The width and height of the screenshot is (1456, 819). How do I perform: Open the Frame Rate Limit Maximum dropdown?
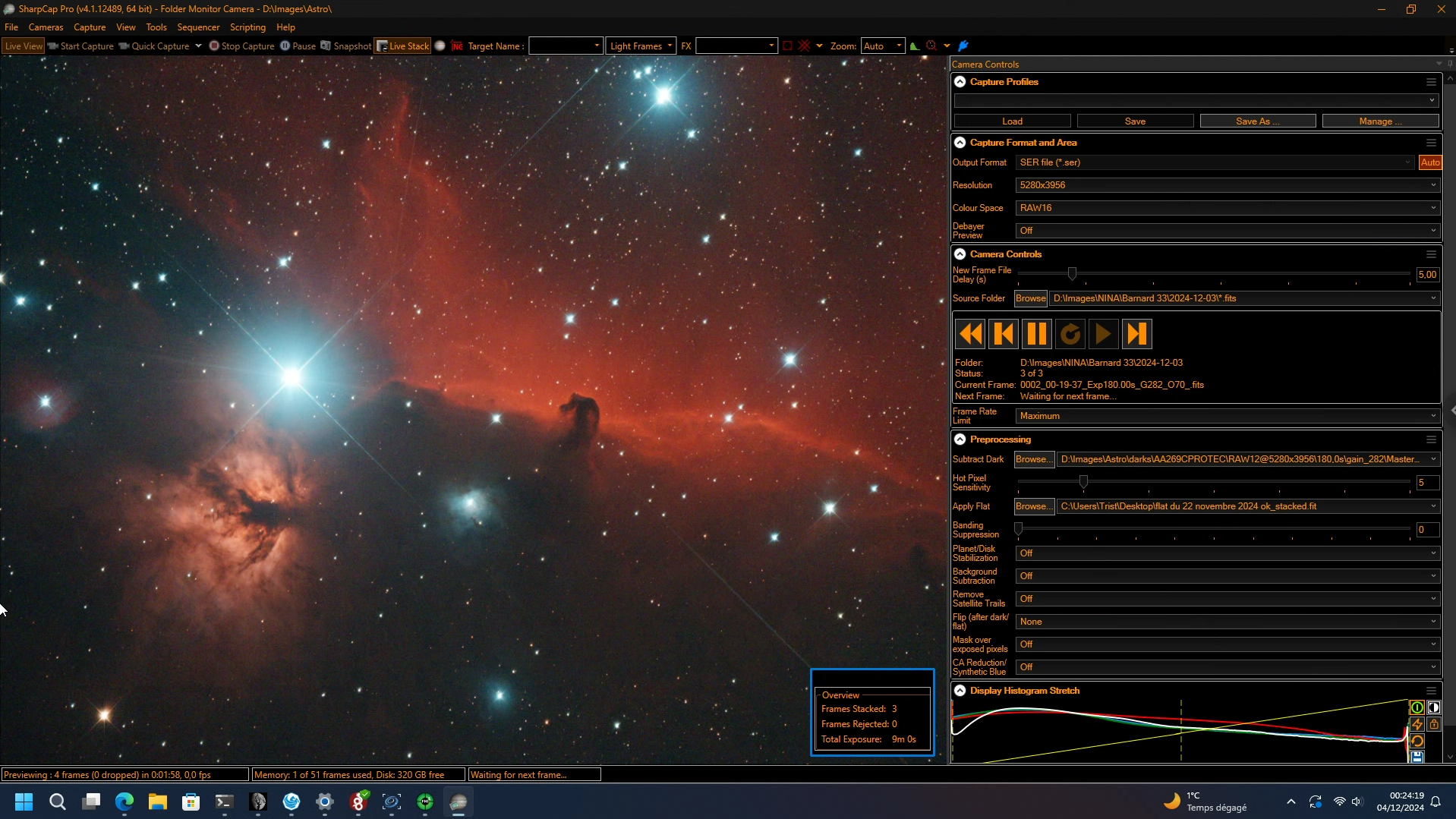click(x=1228, y=416)
